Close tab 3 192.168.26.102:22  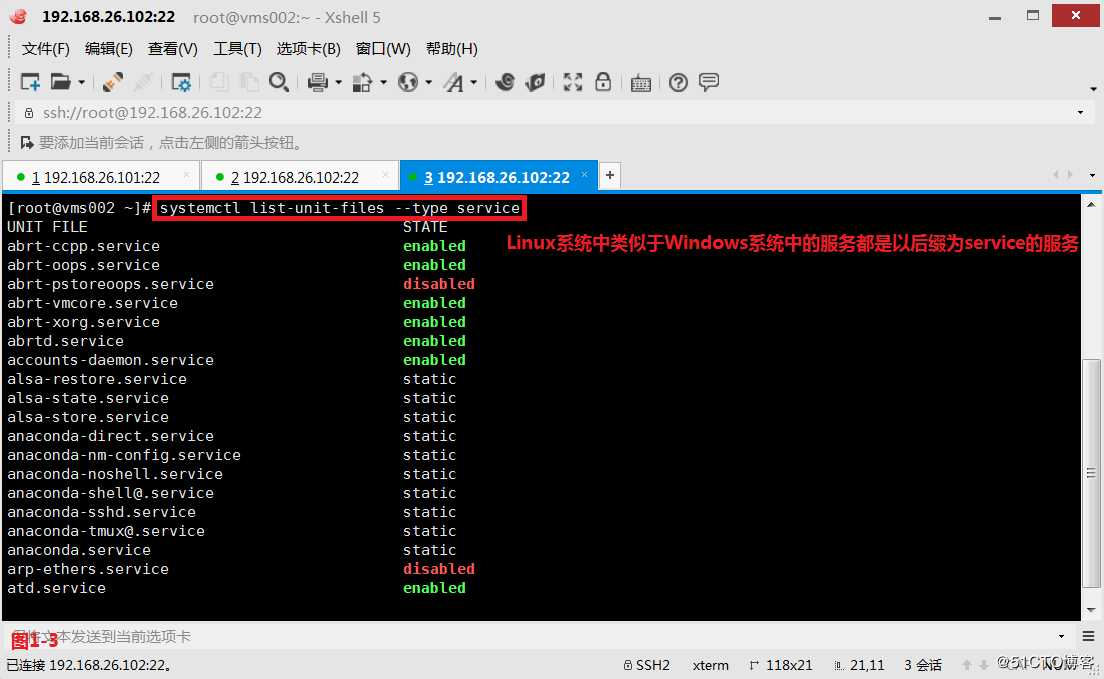coord(584,174)
